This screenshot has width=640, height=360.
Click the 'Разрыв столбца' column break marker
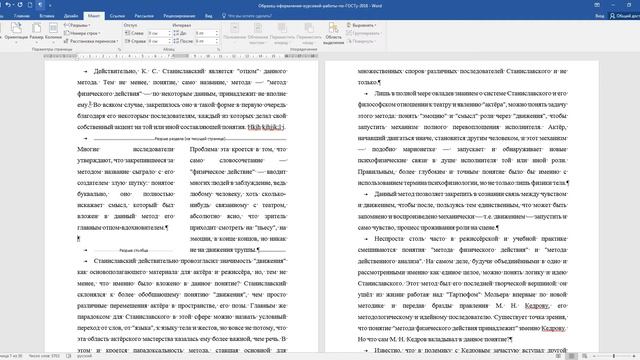click(133, 250)
